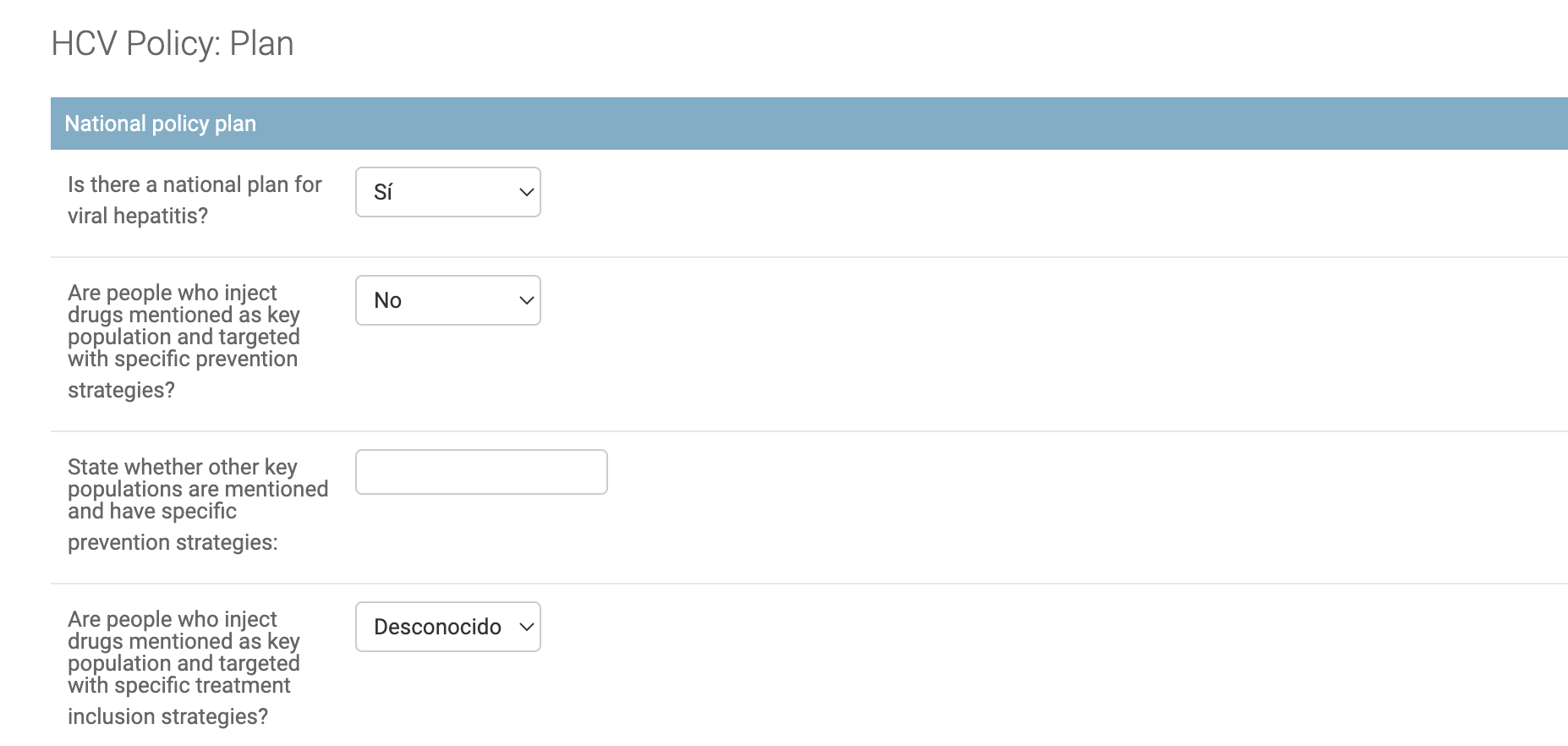Viewport: 1568px width, 746px height.
Task: Click the chevron arrow beside 'Desconocido'
Action: (x=526, y=627)
